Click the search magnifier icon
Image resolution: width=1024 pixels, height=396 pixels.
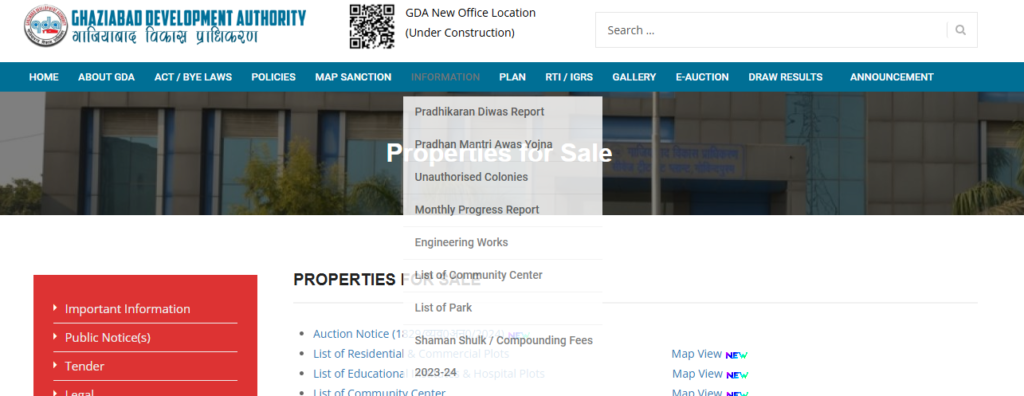click(x=960, y=30)
